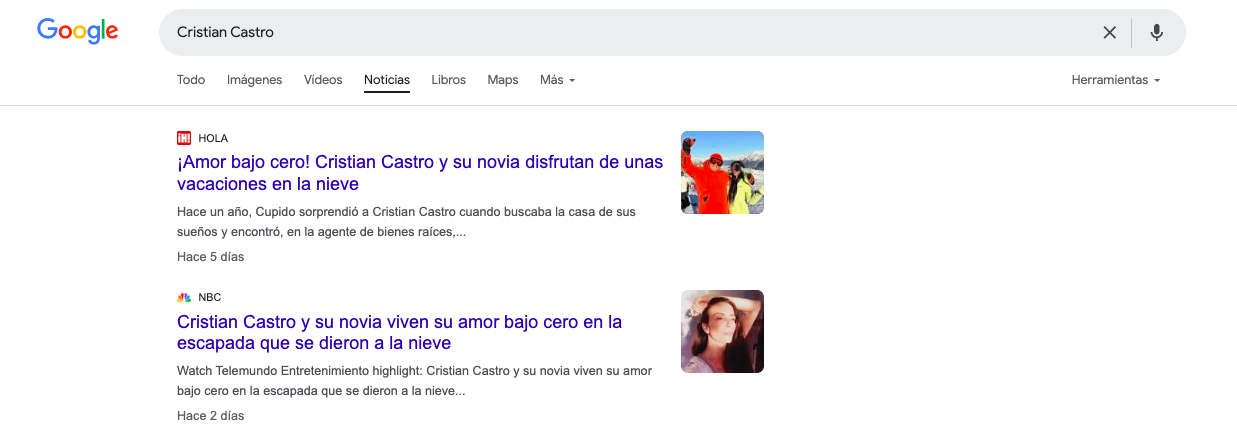The image size is (1237, 433).
Task: Click the NBC source name label
Action: 210,297
